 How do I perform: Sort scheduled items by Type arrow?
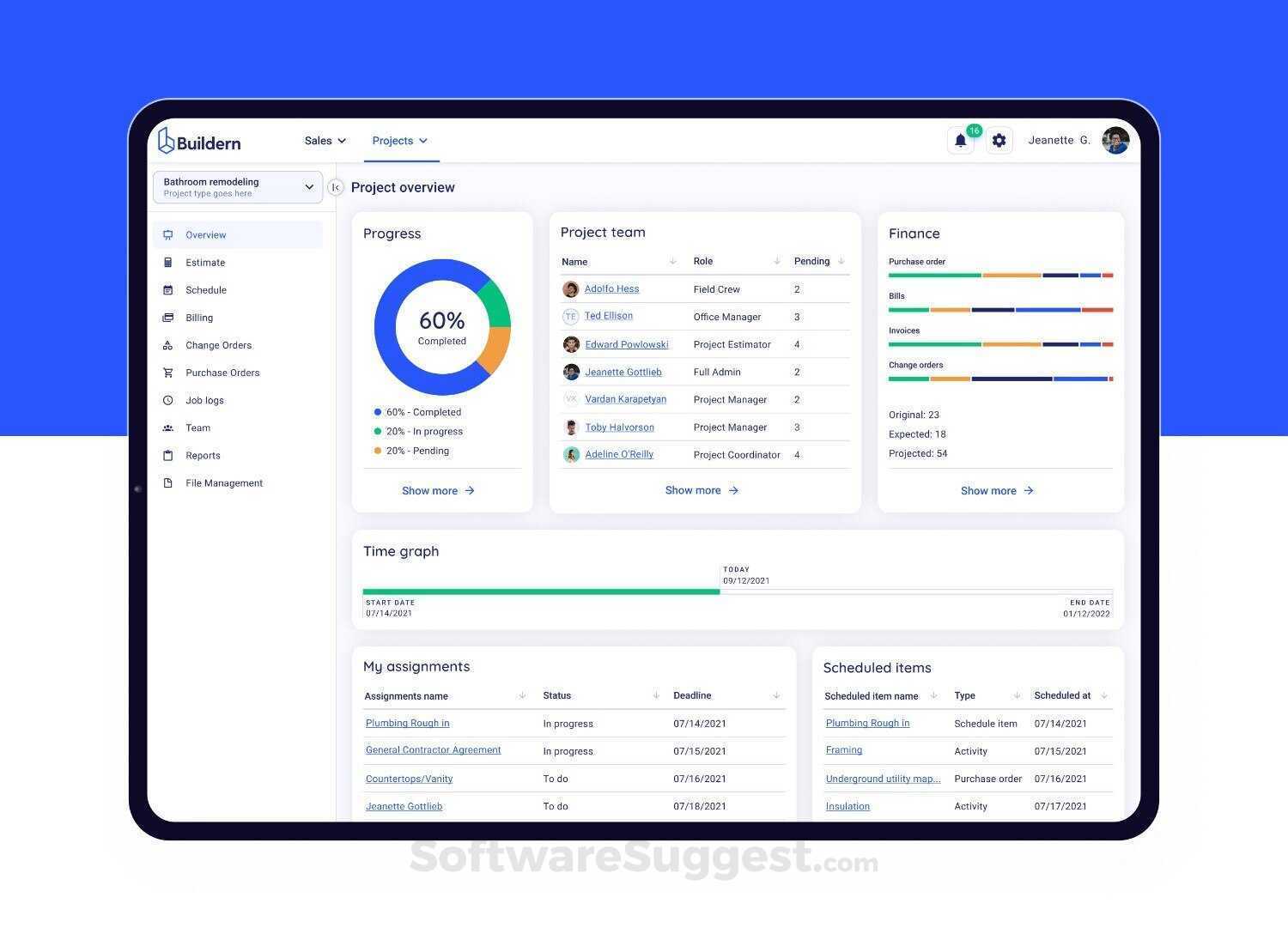1017,695
